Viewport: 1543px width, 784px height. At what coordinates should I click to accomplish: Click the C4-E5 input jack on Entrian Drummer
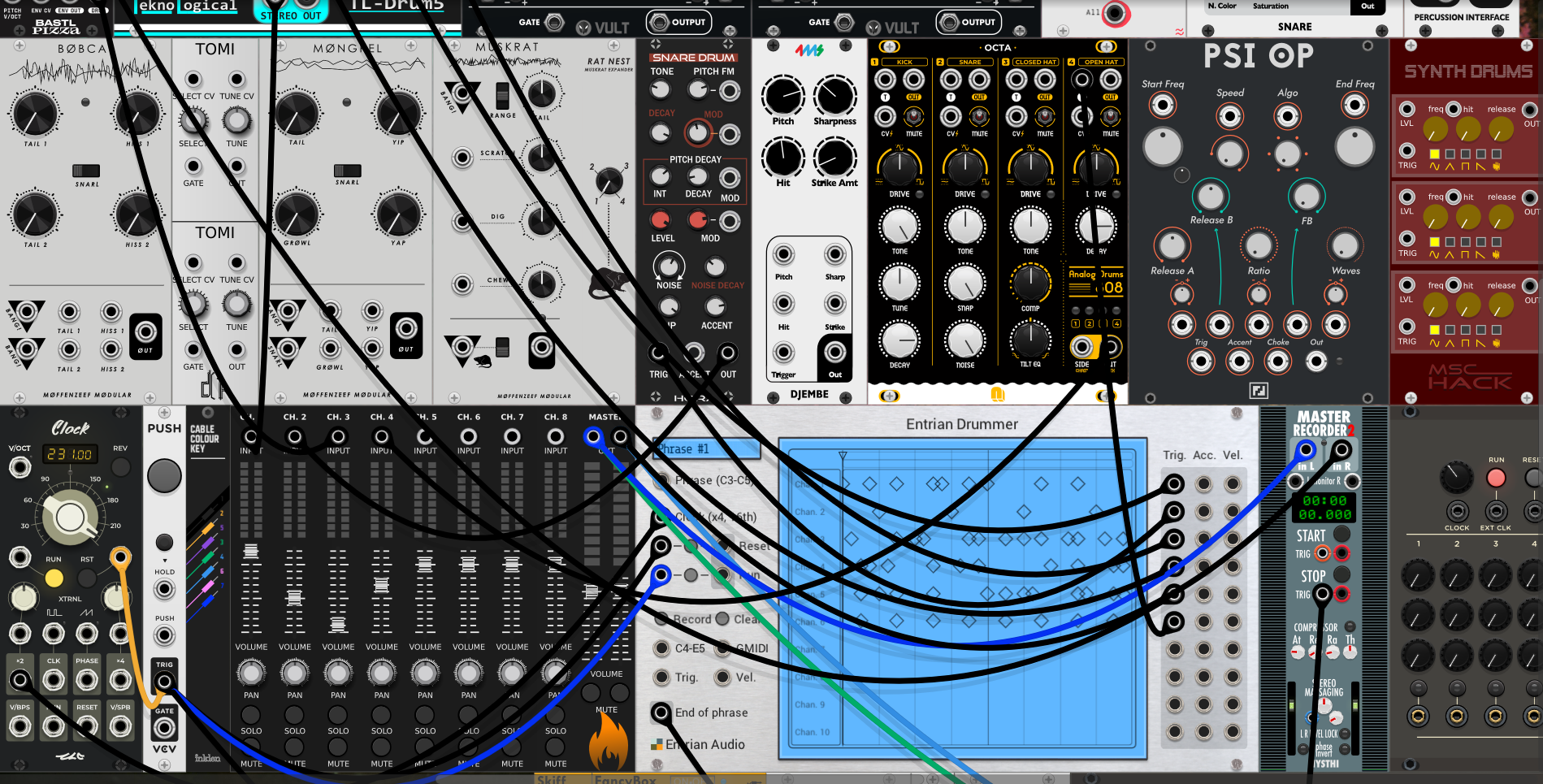(661, 648)
